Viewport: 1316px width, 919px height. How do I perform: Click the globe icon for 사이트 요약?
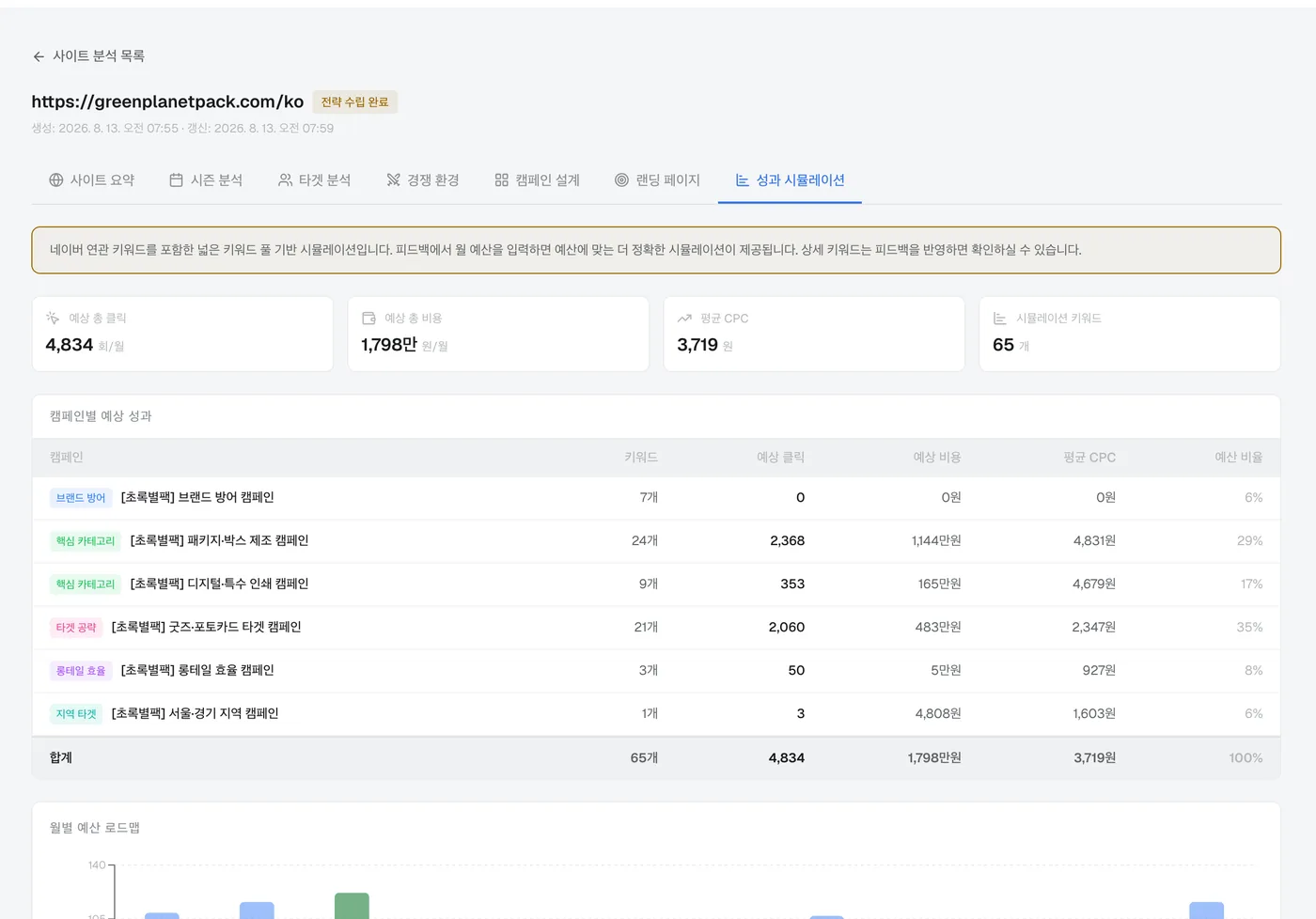56,179
